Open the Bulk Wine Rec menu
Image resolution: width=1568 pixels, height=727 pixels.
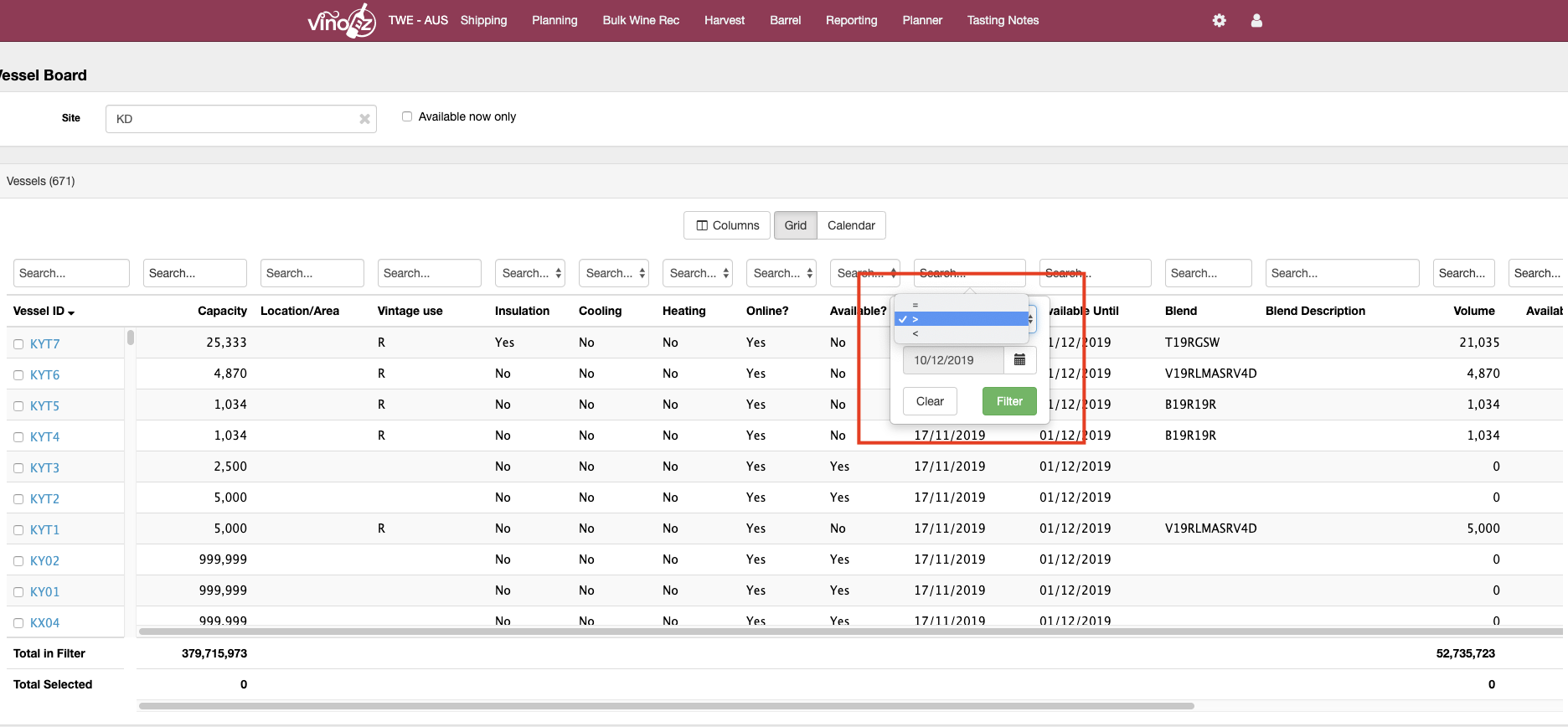[640, 20]
